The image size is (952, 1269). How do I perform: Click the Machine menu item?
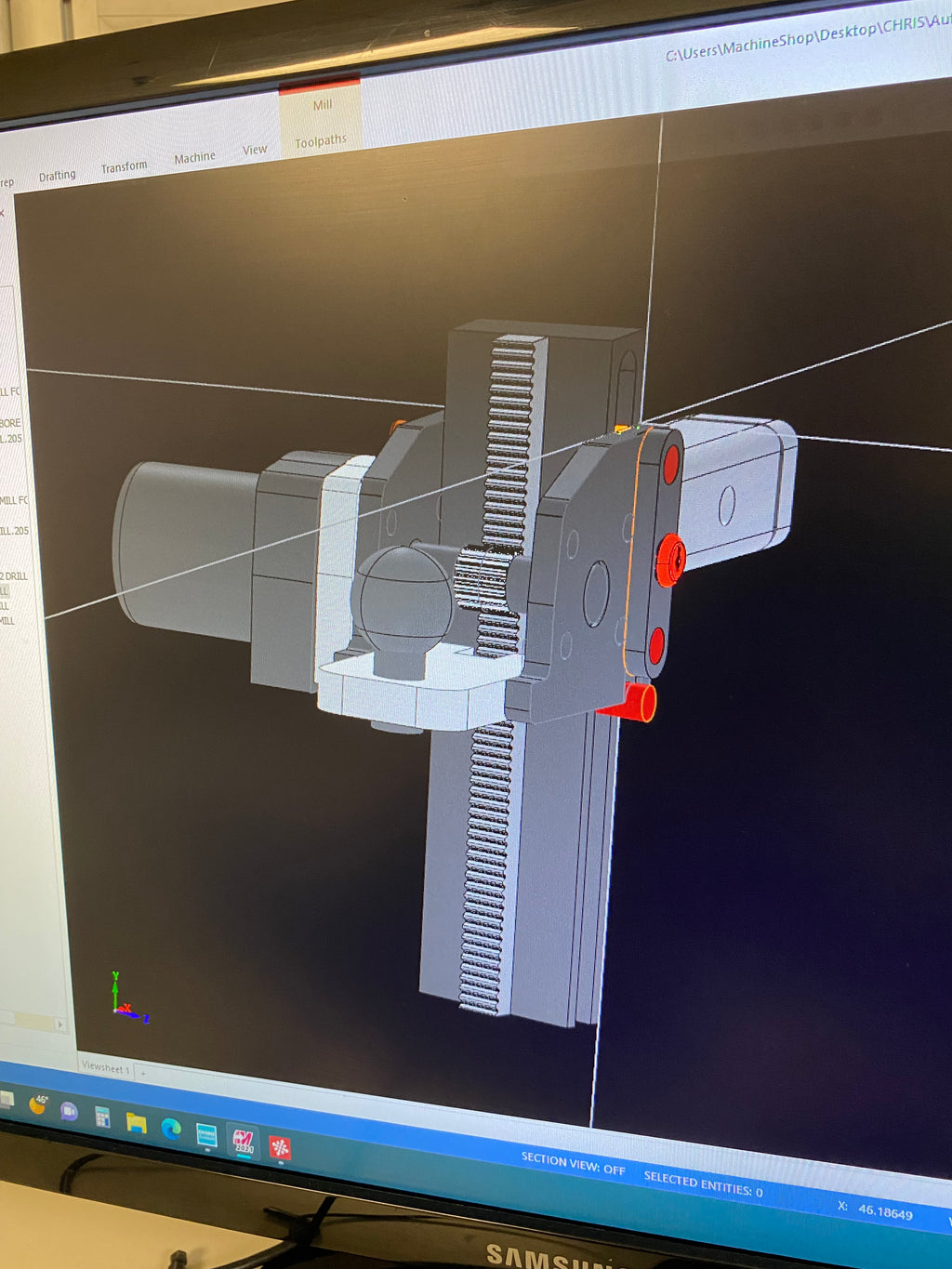(194, 156)
